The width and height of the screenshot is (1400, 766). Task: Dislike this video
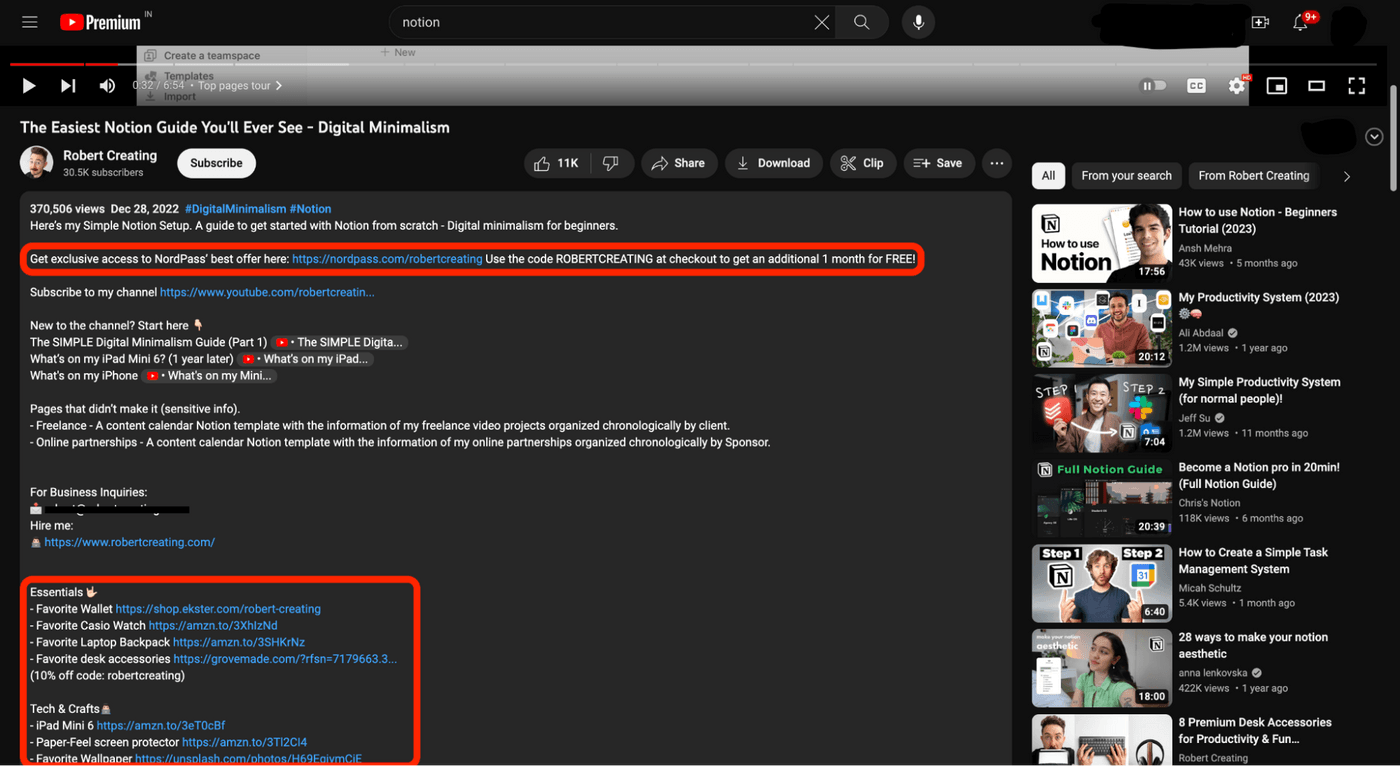pos(611,163)
